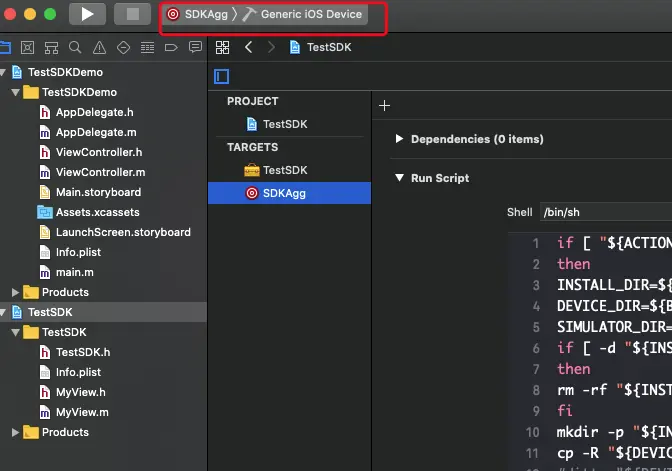
Task: Open the Issue navigator warning icon
Action: (99, 47)
